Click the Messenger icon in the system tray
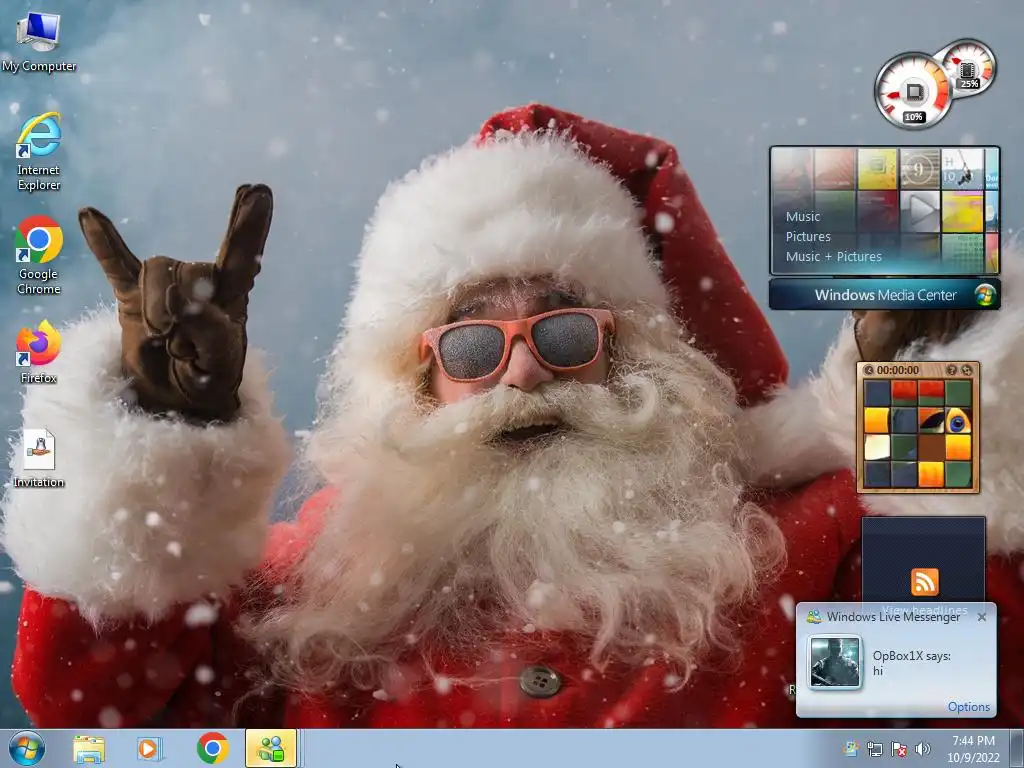Image resolution: width=1024 pixels, height=768 pixels. click(x=850, y=749)
